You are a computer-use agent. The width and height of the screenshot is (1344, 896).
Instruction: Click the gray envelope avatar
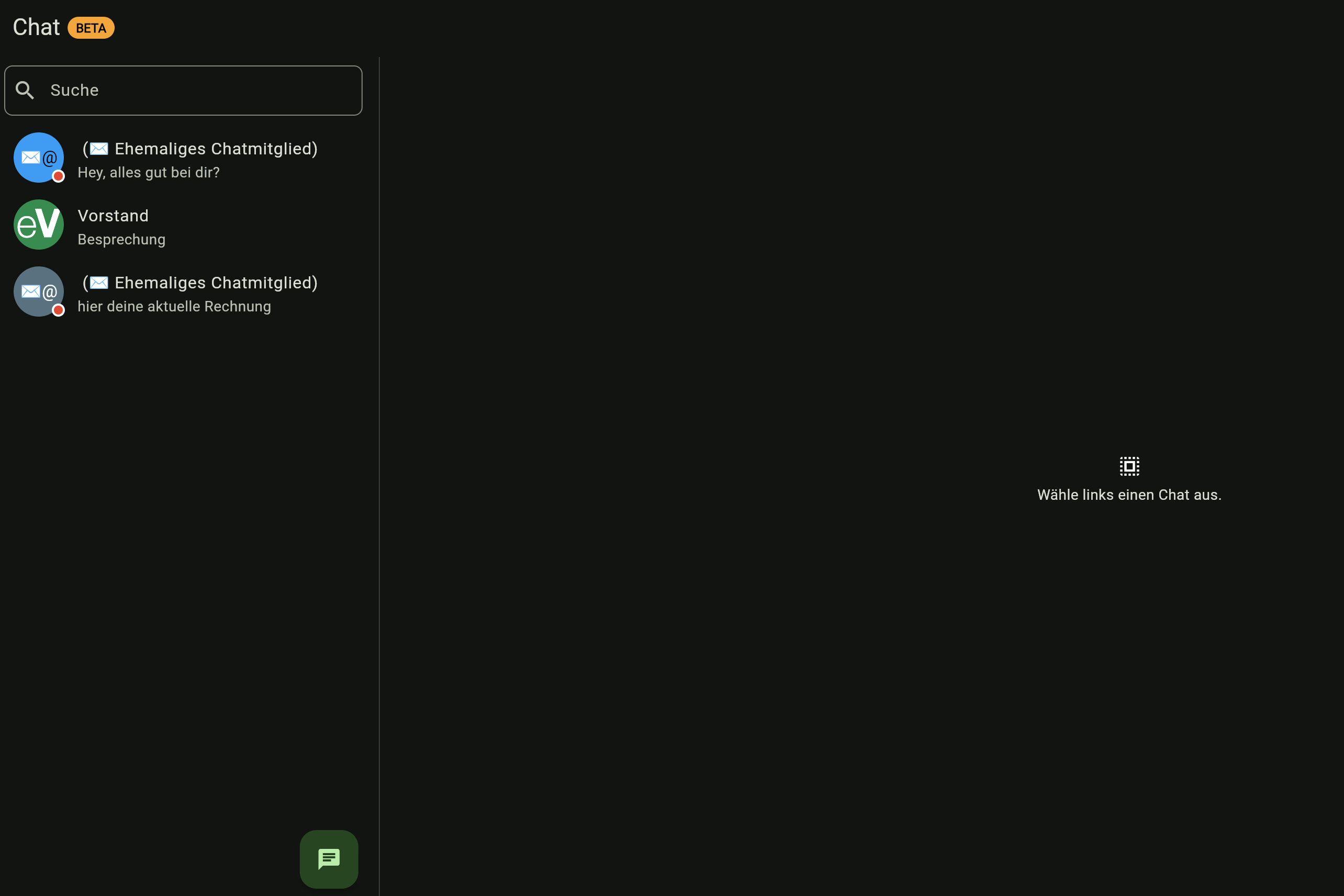[38, 292]
